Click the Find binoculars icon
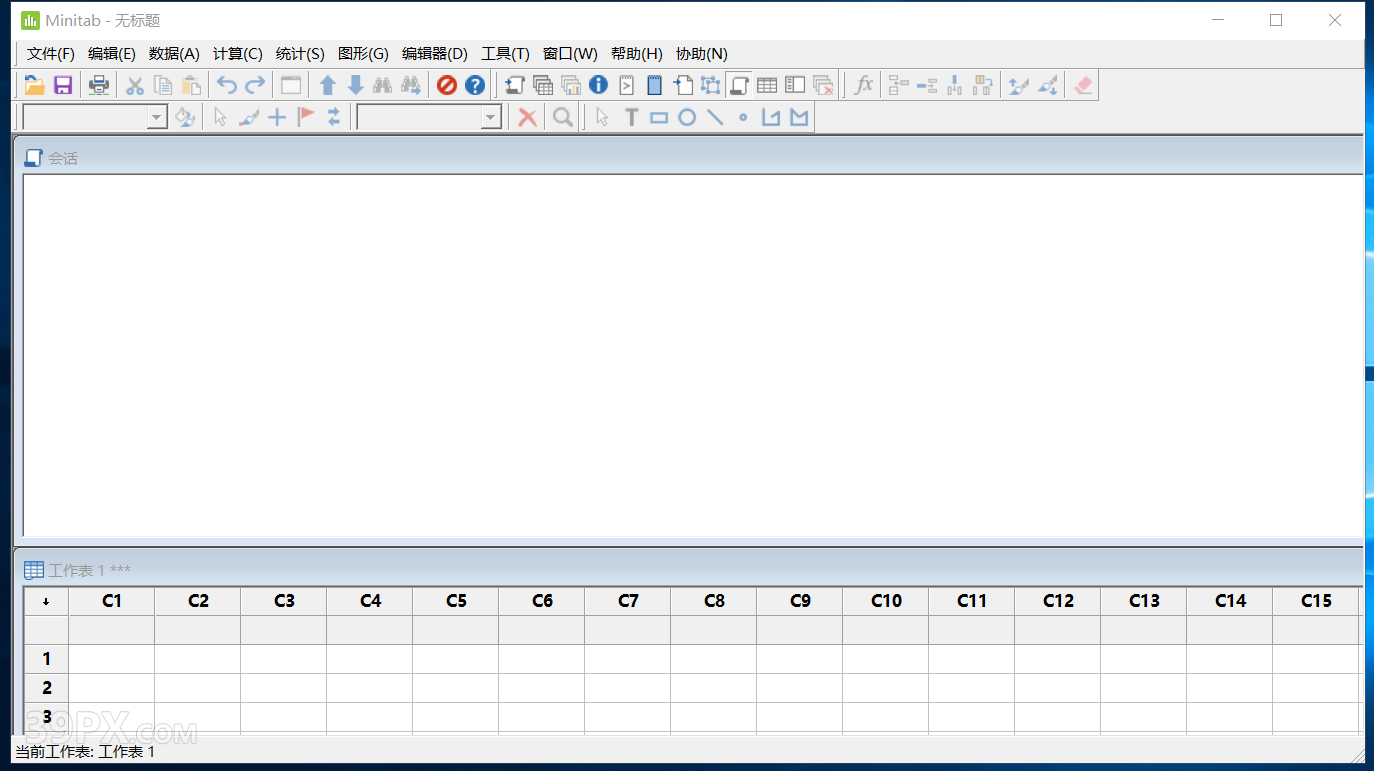The width and height of the screenshot is (1374, 771). pos(382,86)
